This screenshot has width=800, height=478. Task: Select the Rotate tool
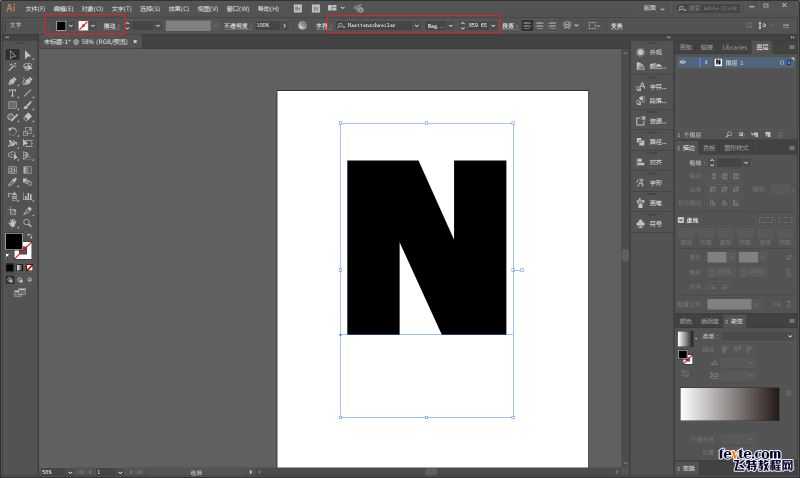(x=12, y=131)
